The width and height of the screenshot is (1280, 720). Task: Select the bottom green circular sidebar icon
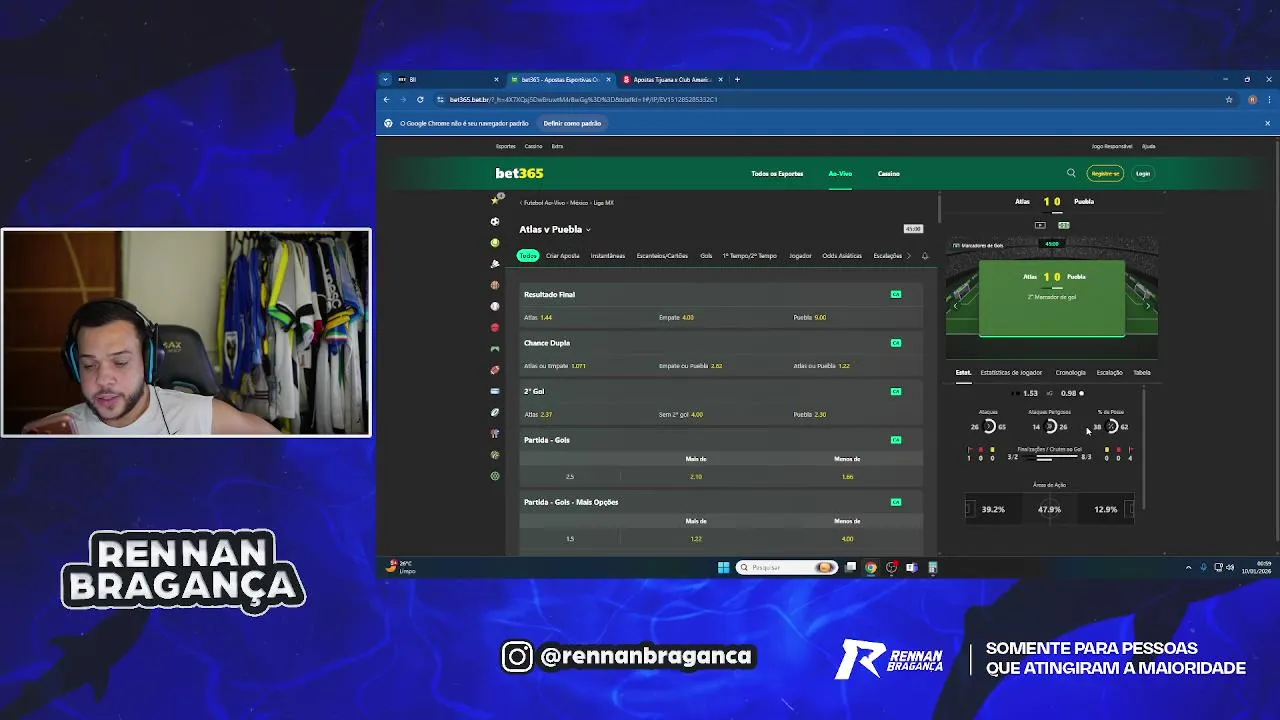pyautogui.click(x=494, y=476)
